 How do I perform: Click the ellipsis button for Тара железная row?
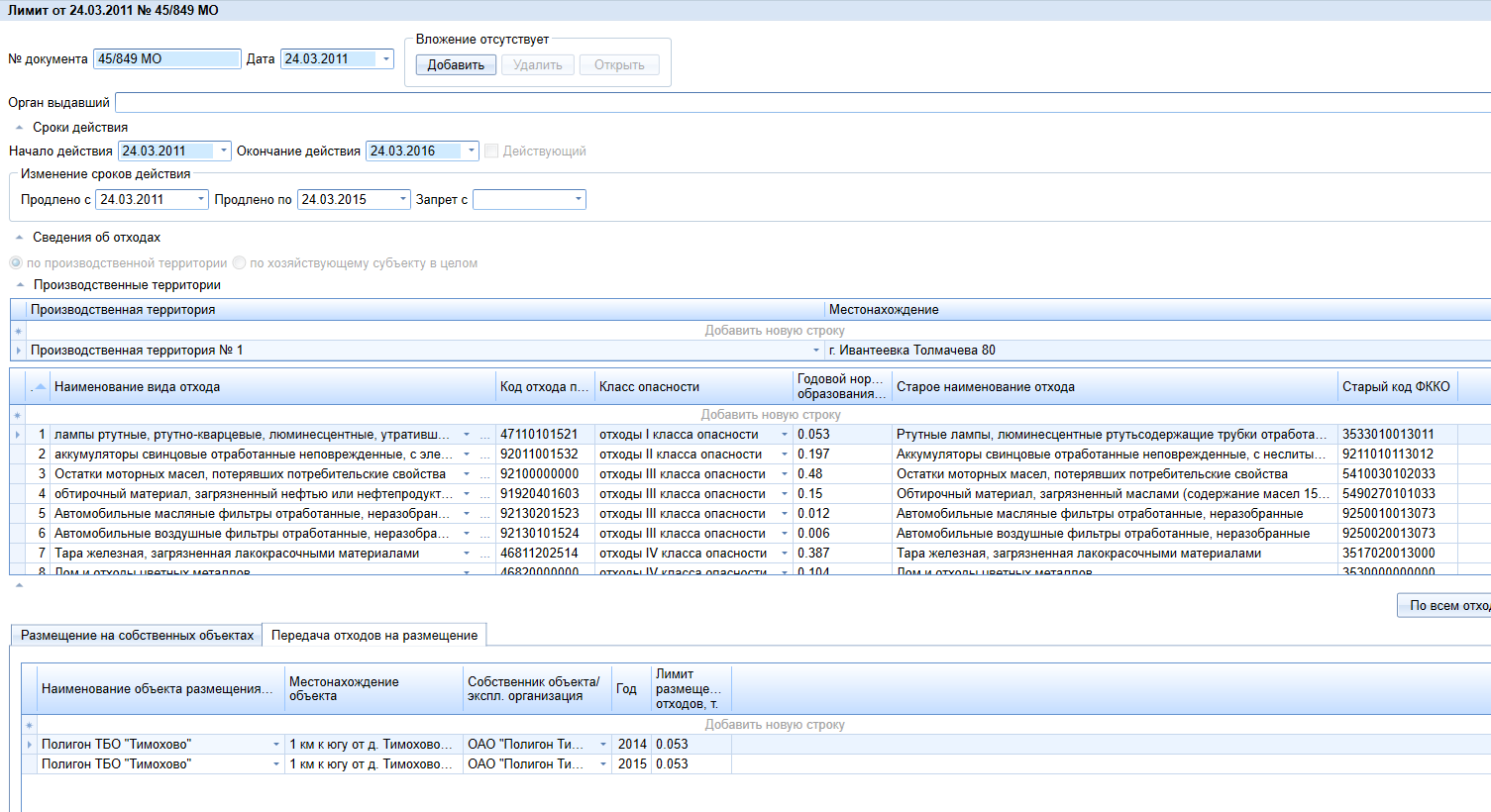click(484, 554)
